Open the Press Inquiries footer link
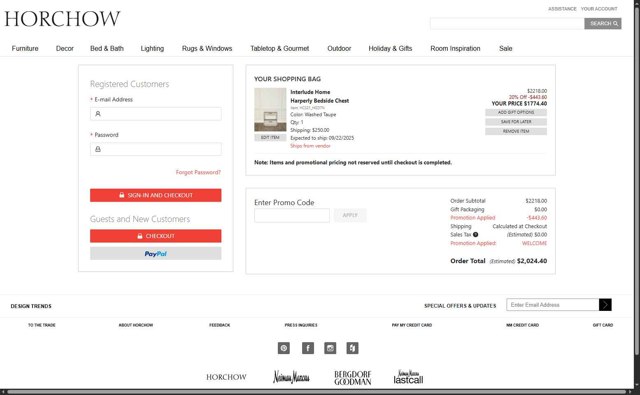This screenshot has height=395, width=640. [301, 325]
